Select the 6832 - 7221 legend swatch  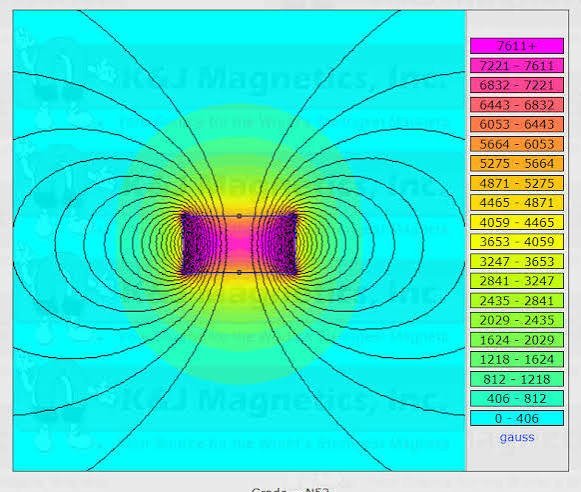(x=517, y=85)
